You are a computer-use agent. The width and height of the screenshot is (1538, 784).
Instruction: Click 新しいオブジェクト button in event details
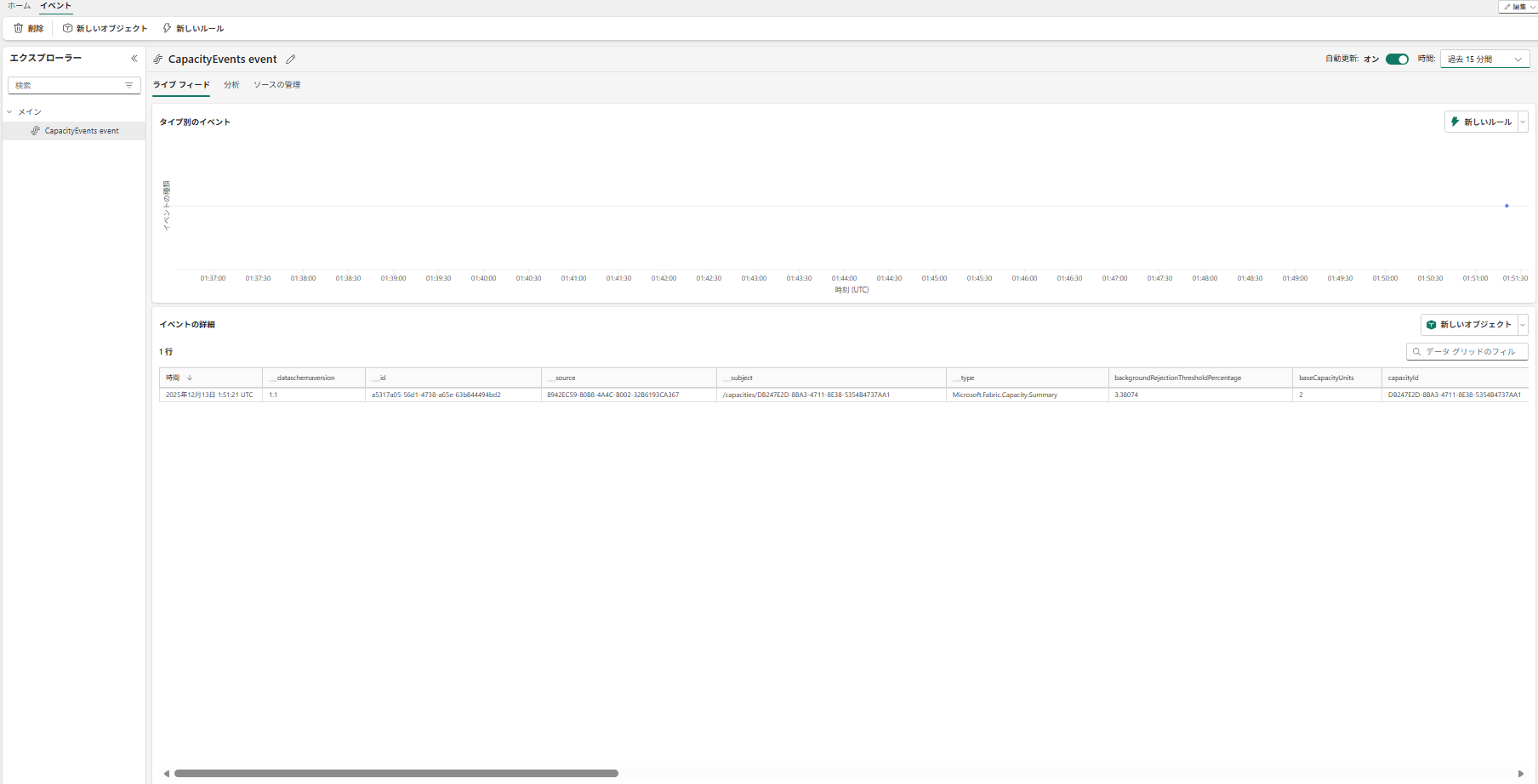point(1469,324)
